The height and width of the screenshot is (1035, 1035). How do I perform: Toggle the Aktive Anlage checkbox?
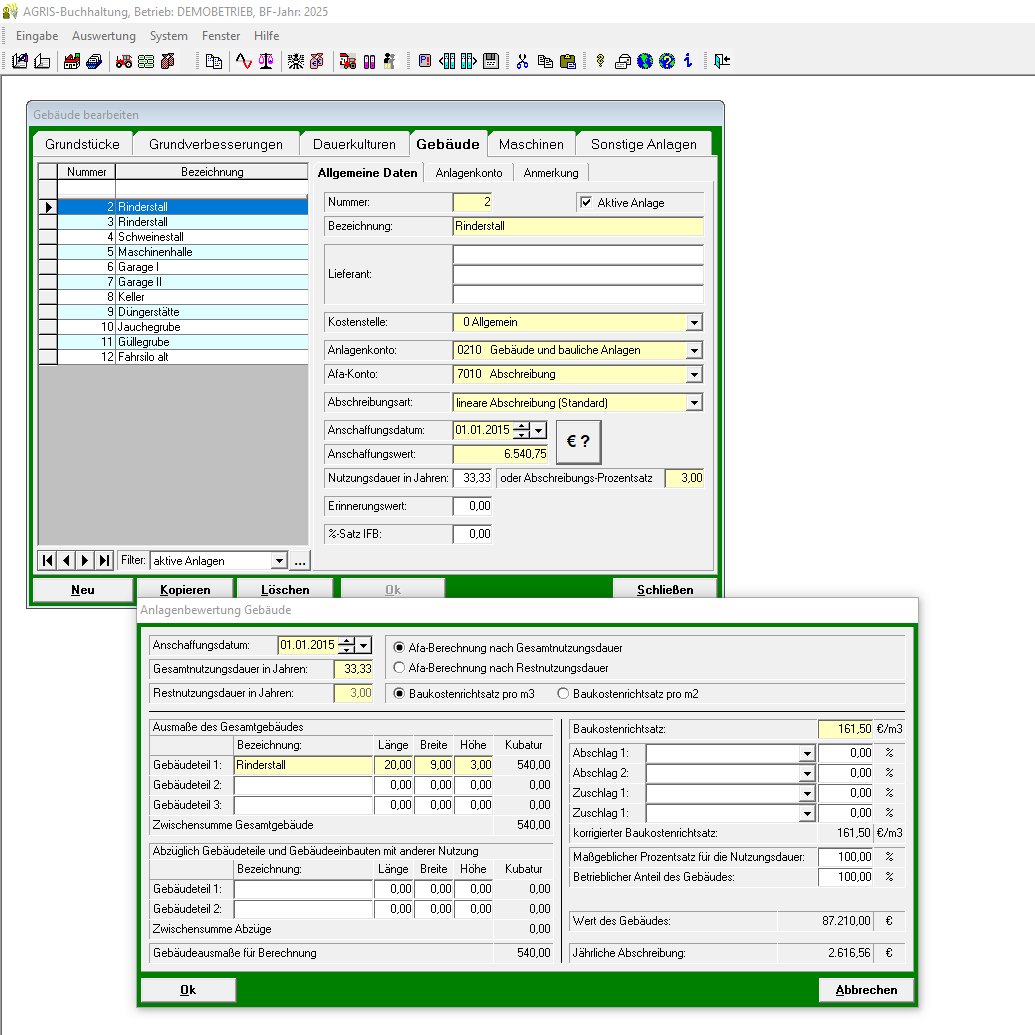(587, 202)
